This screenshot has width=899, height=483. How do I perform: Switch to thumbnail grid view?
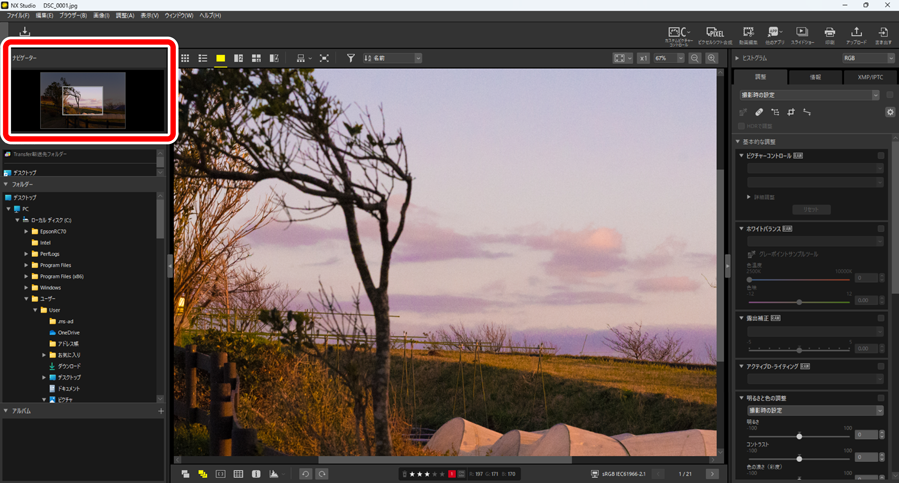[x=185, y=59]
